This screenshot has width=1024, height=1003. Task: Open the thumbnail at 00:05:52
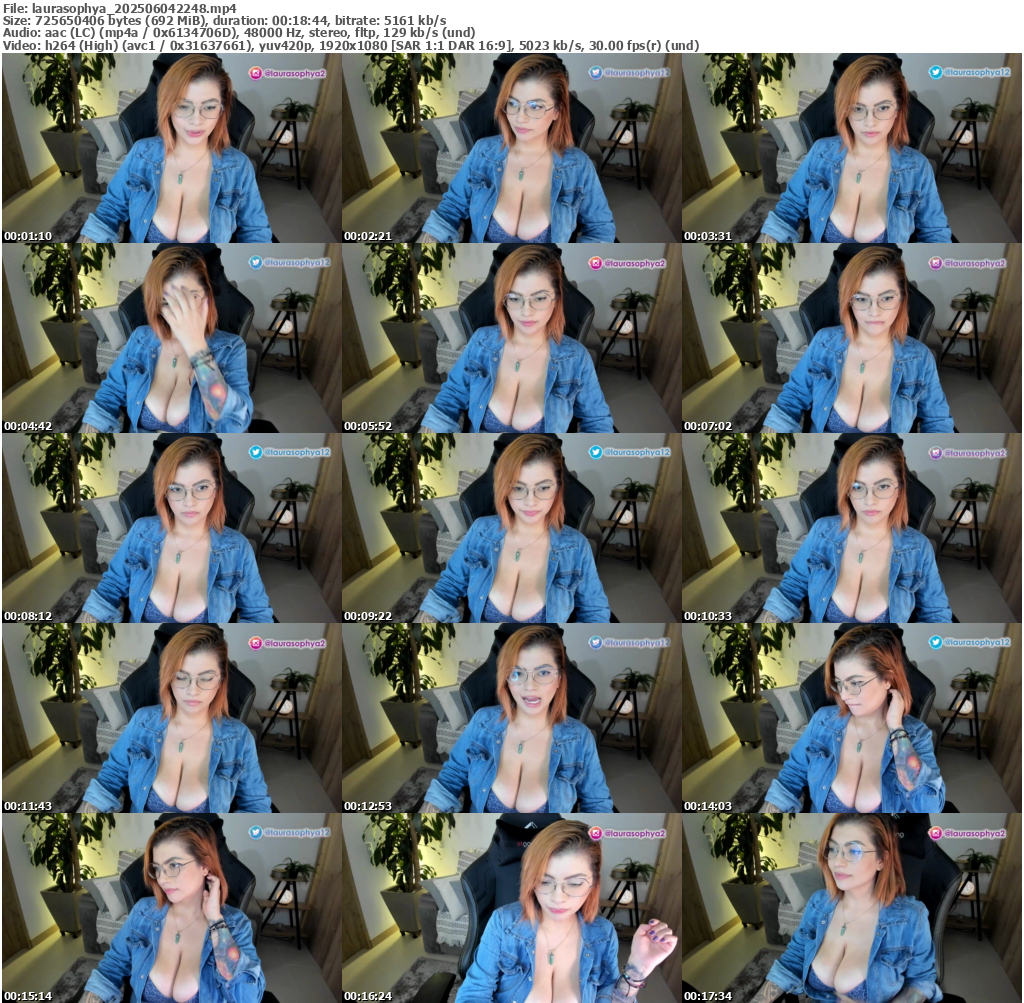[511, 338]
